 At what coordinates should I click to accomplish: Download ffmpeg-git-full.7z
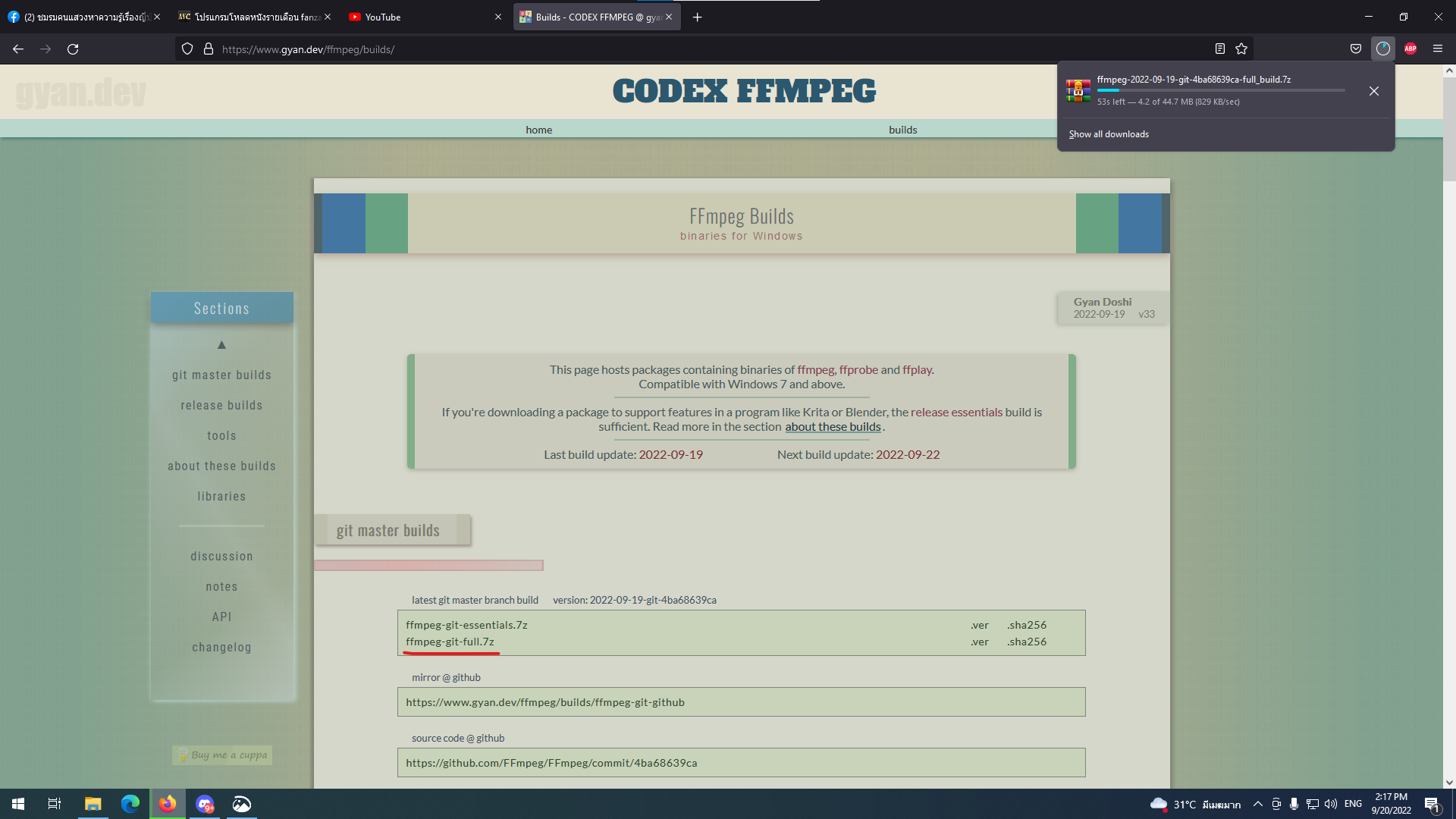[x=450, y=642]
